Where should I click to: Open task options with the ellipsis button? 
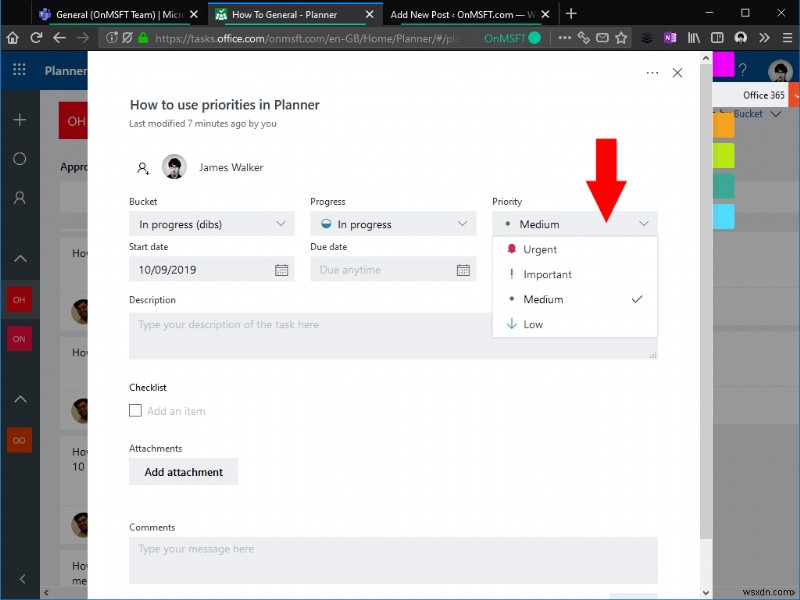tap(652, 72)
